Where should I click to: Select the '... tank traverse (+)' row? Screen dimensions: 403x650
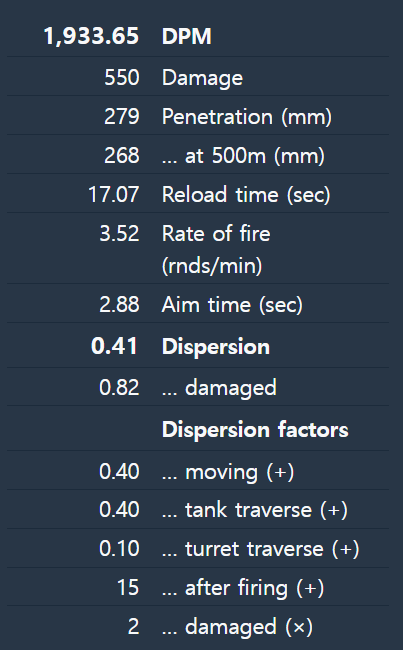(x=198, y=509)
